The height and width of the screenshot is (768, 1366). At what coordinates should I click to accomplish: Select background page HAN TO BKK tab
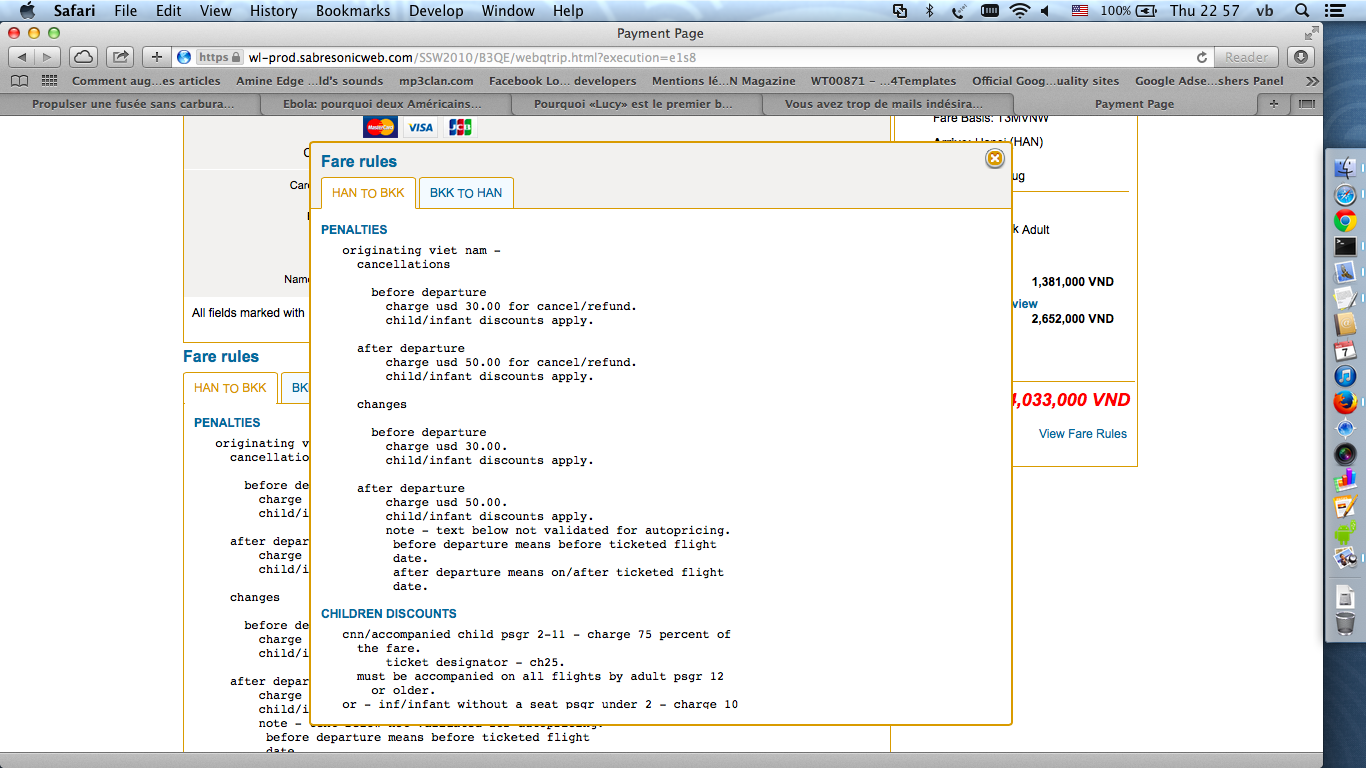[230, 387]
